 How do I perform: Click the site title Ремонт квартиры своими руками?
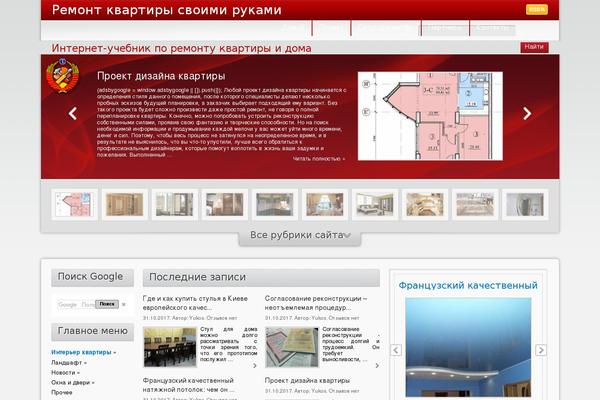coord(167,10)
